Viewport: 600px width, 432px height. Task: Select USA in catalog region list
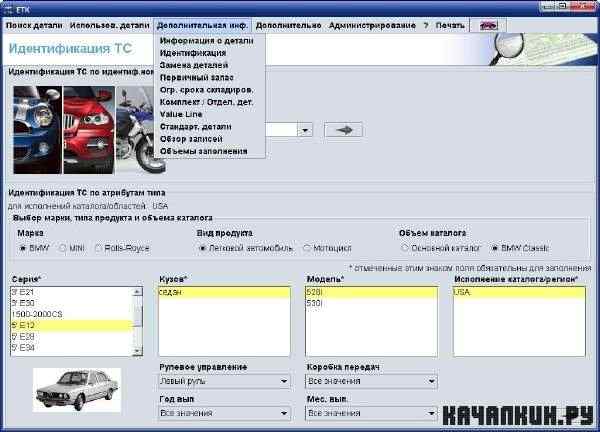pos(519,292)
